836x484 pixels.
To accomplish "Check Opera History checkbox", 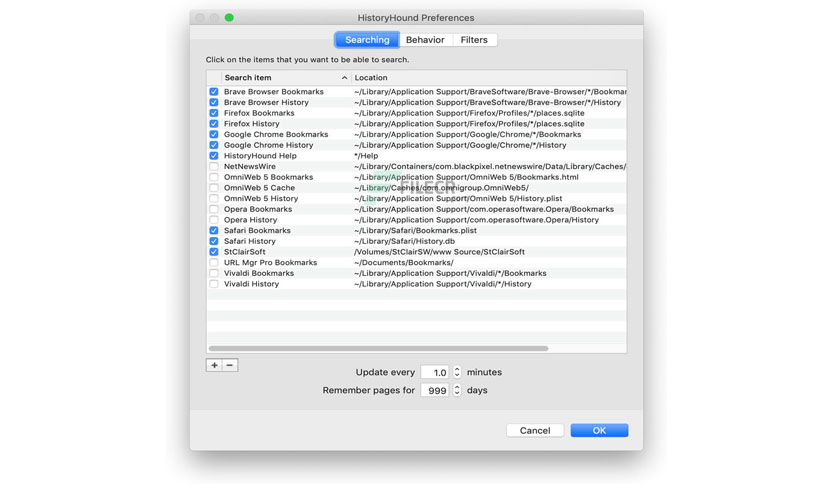I will [214, 220].
